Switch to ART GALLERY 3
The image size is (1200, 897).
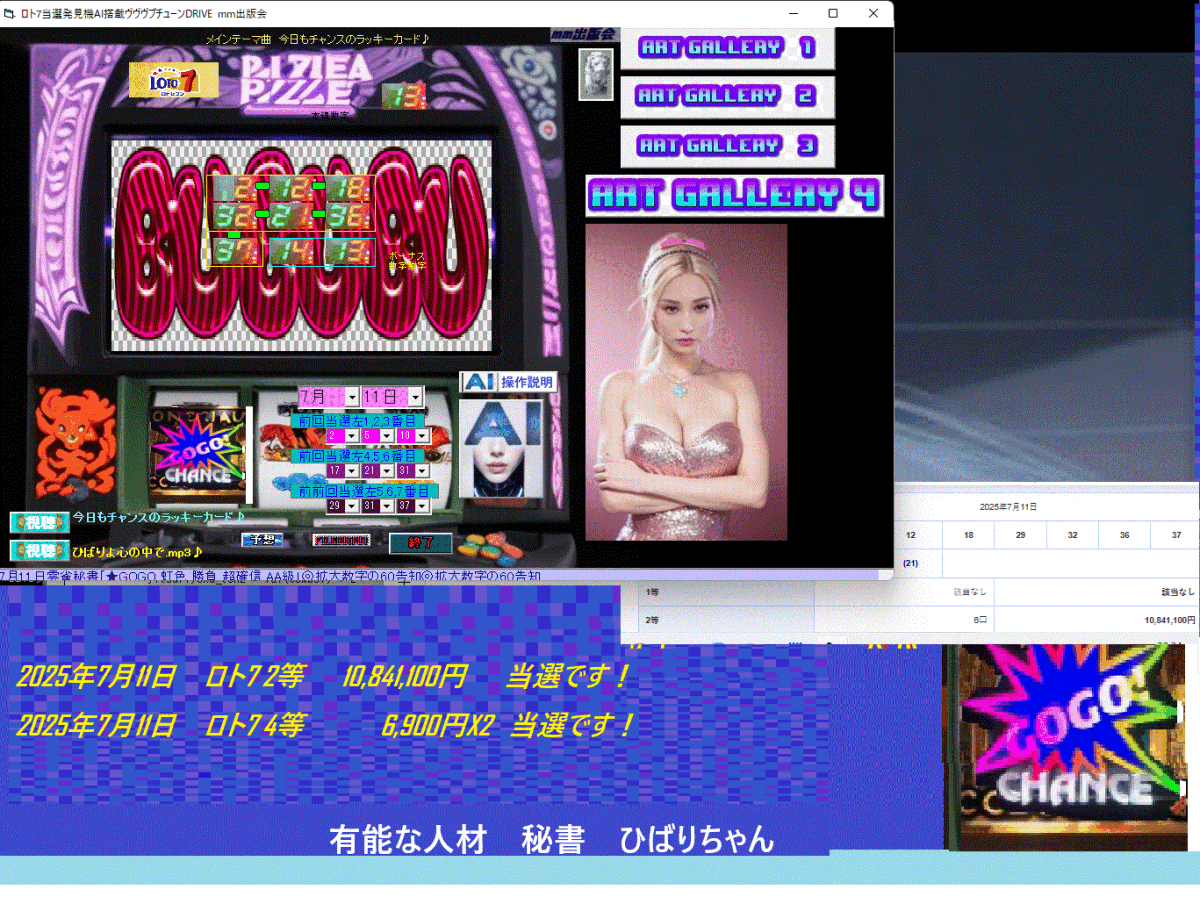[727, 146]
